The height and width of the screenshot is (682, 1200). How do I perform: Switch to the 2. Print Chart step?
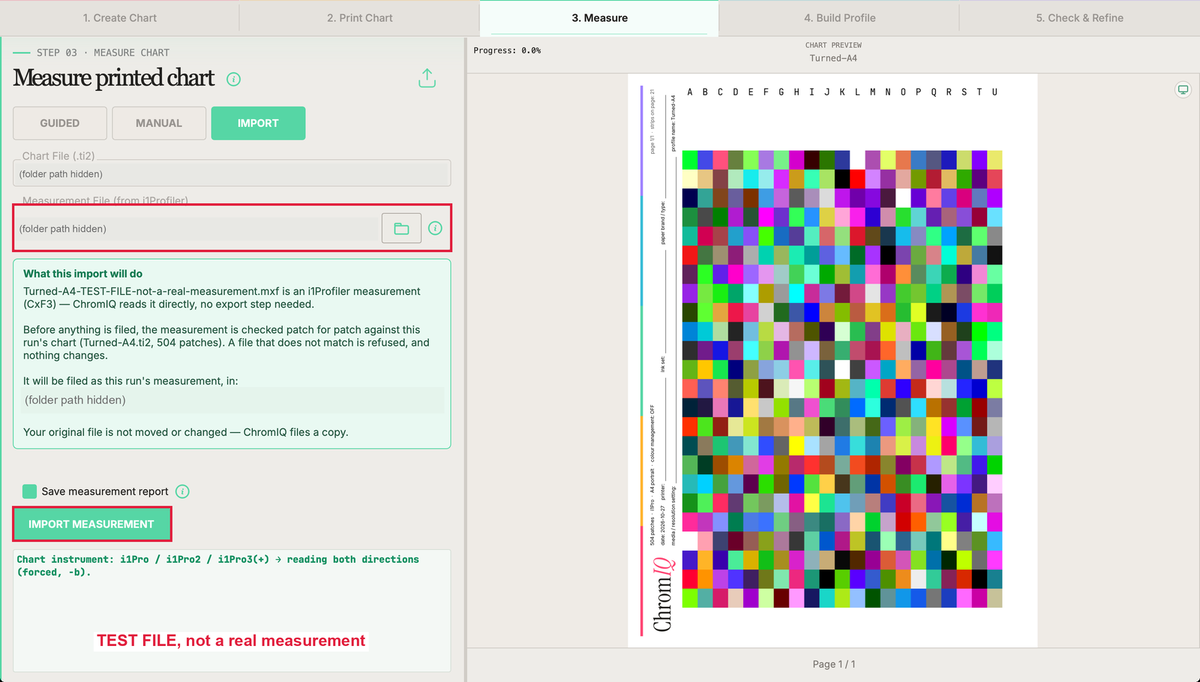(x=360, y=18)
